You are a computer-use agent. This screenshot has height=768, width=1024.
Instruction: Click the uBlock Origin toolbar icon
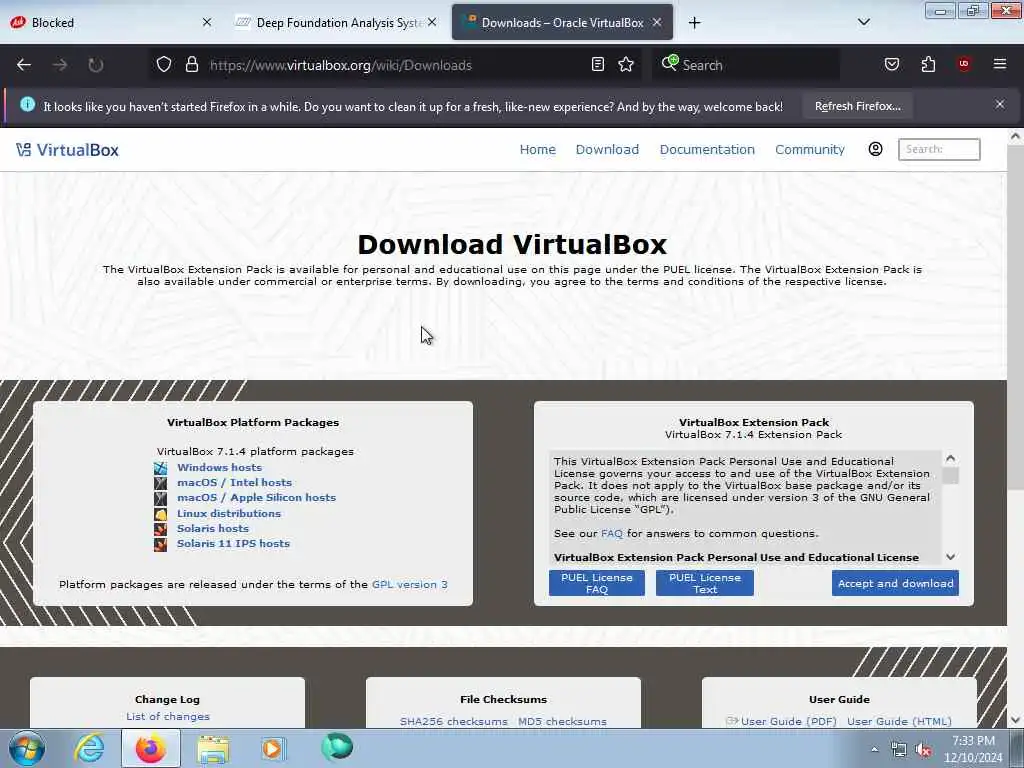[964, 64]
